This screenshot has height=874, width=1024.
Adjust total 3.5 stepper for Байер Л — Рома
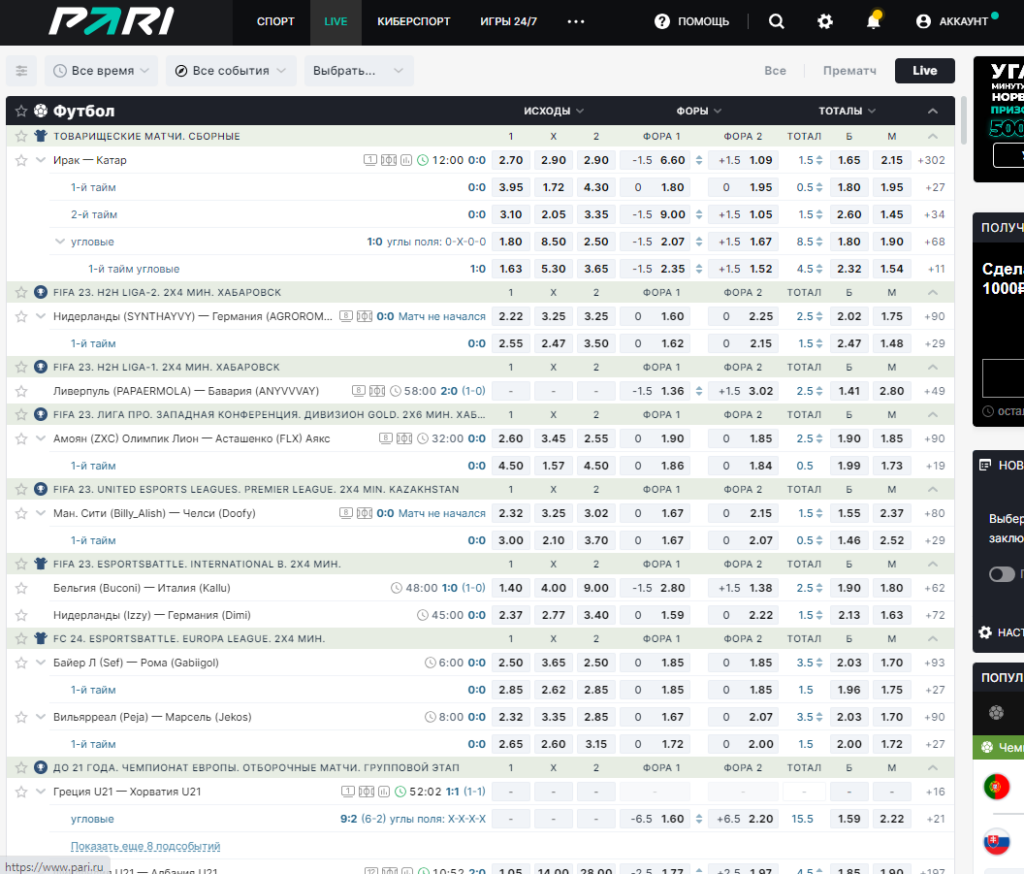coord(819,663)
